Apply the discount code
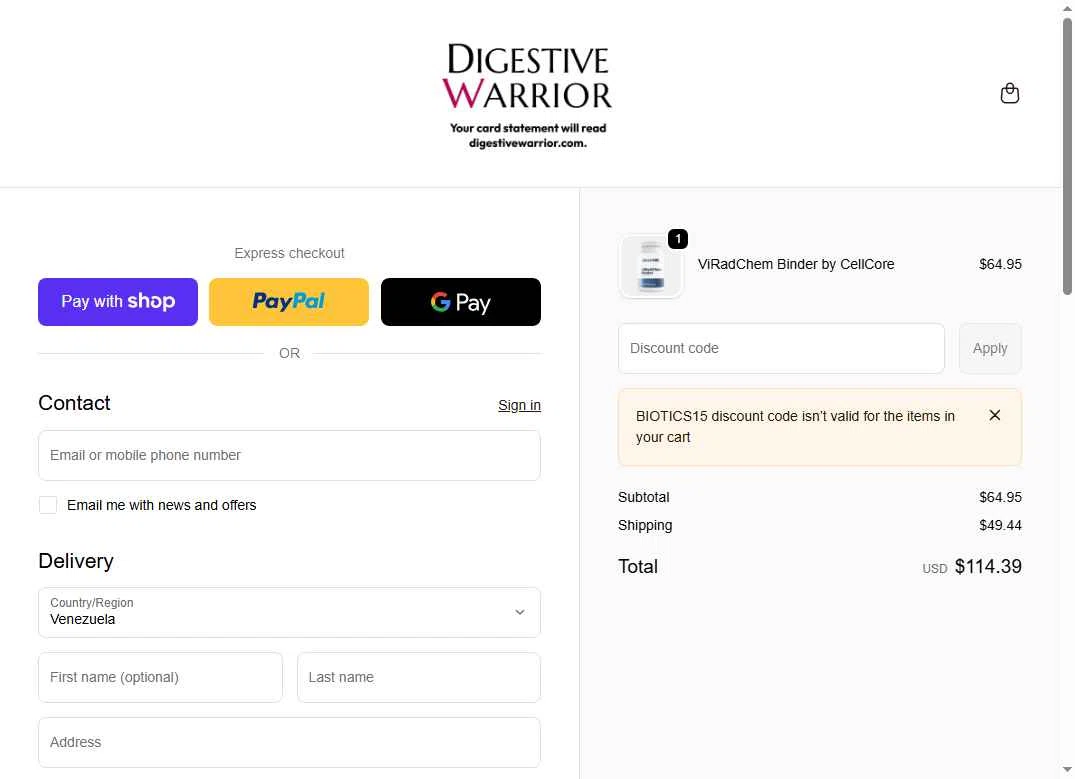 pyautogui.click(x=990, y=348)
